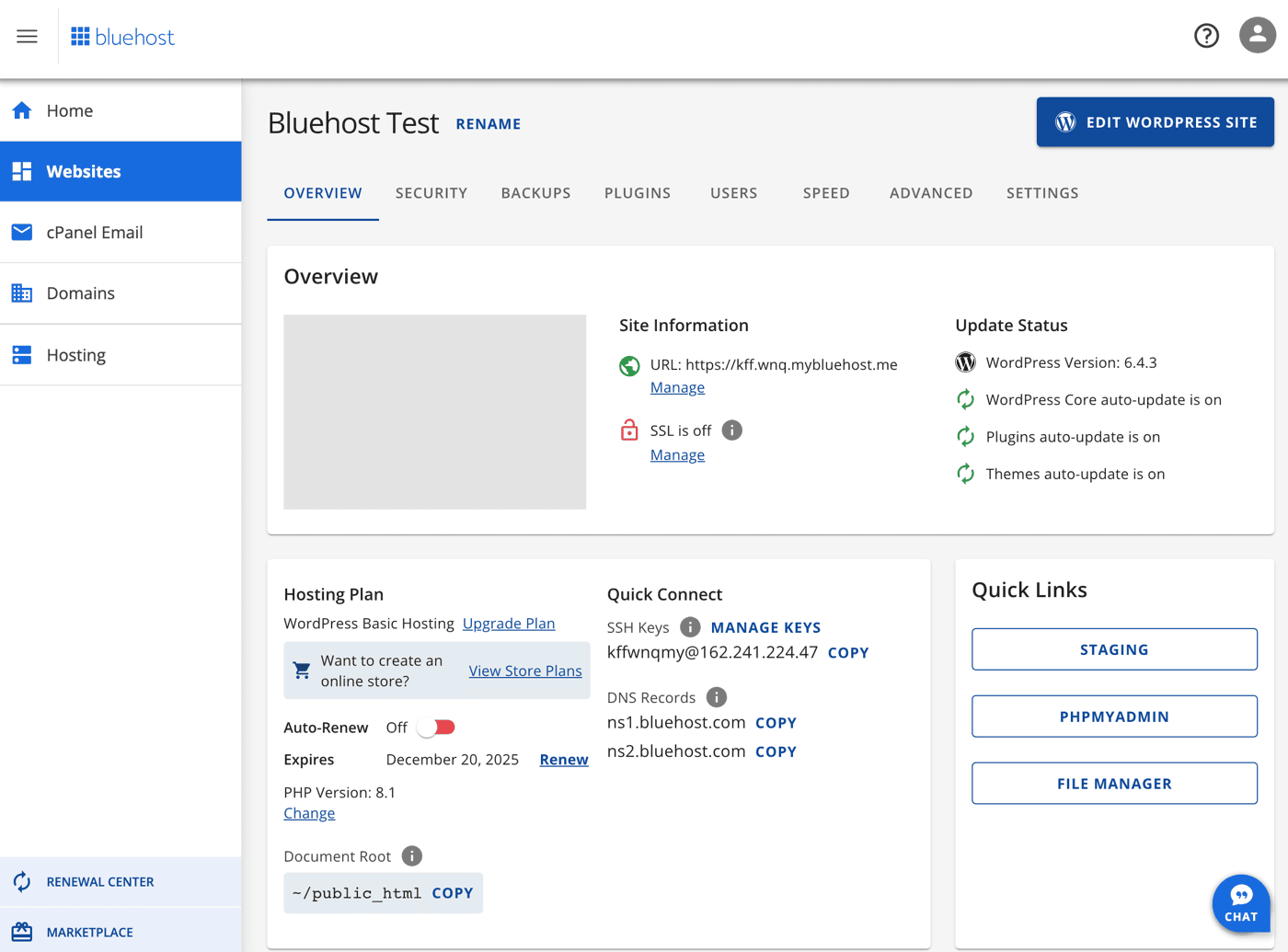Click the green globe URL icon

pyautogui.click(x=629, y=366)
